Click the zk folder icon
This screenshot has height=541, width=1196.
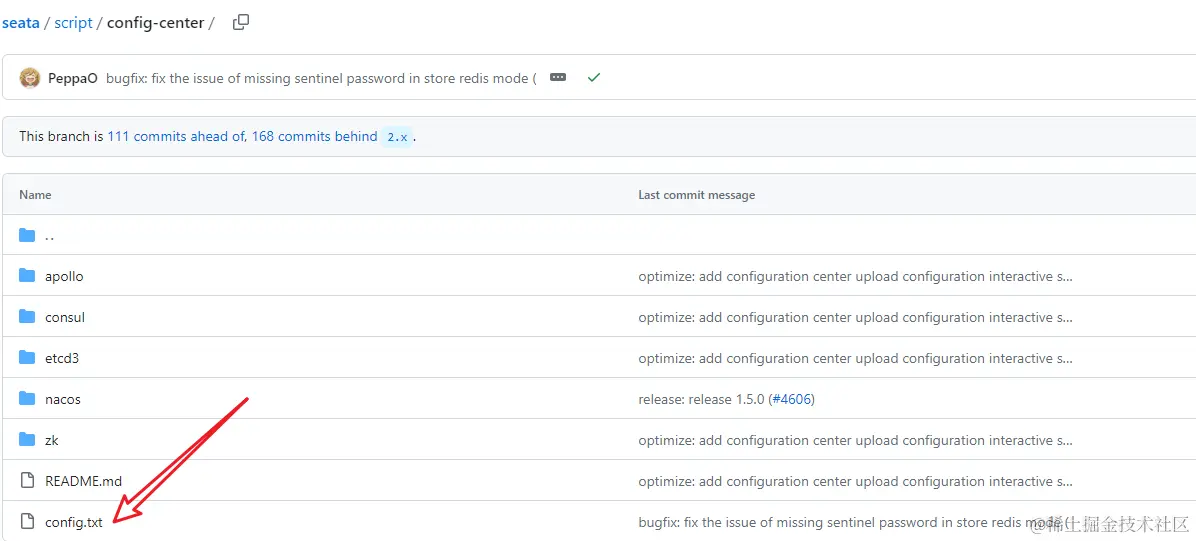[x=27, y=440]
